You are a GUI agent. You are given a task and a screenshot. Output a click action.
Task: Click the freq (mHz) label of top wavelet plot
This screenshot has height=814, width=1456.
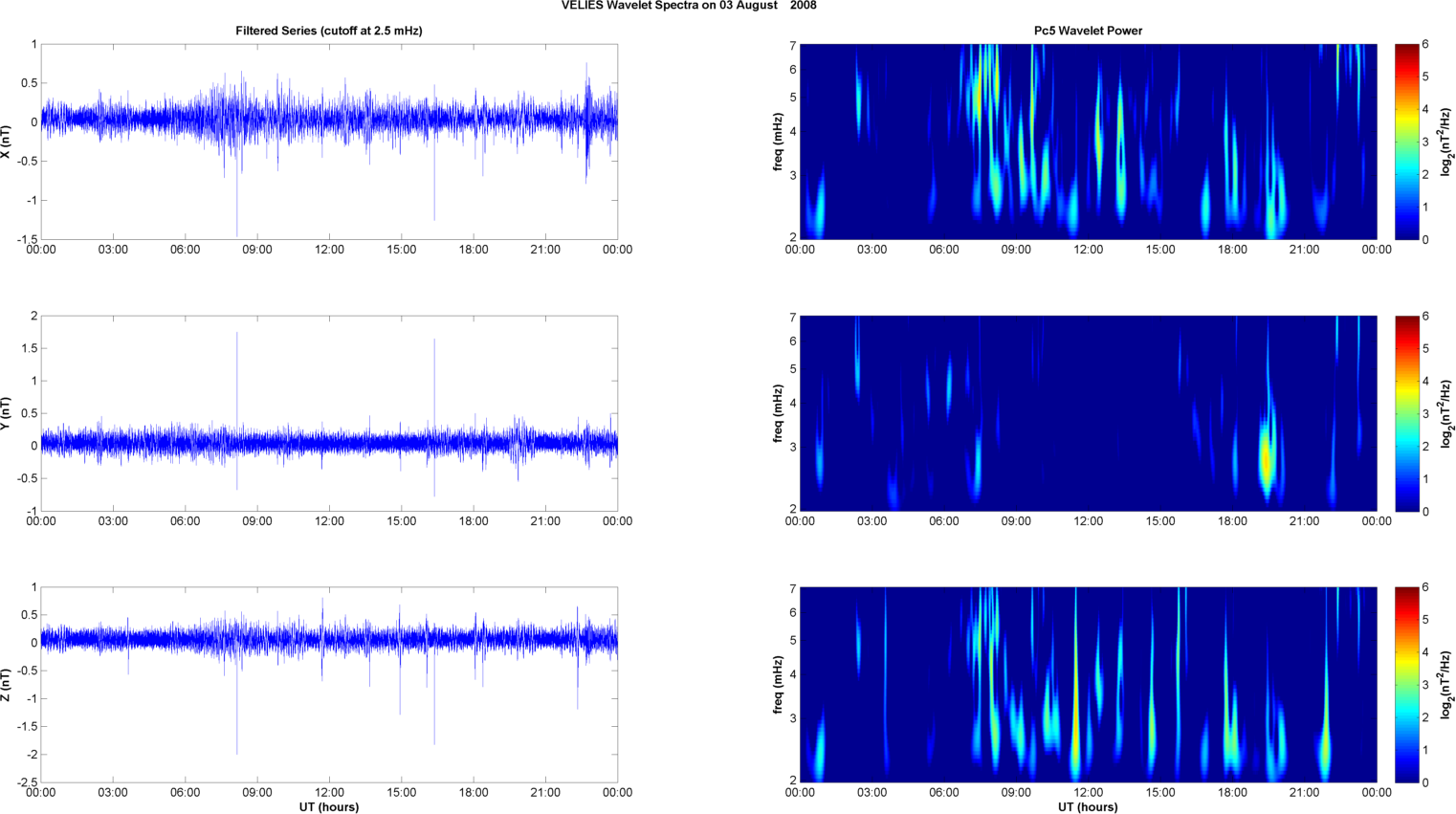click(779, 142)
